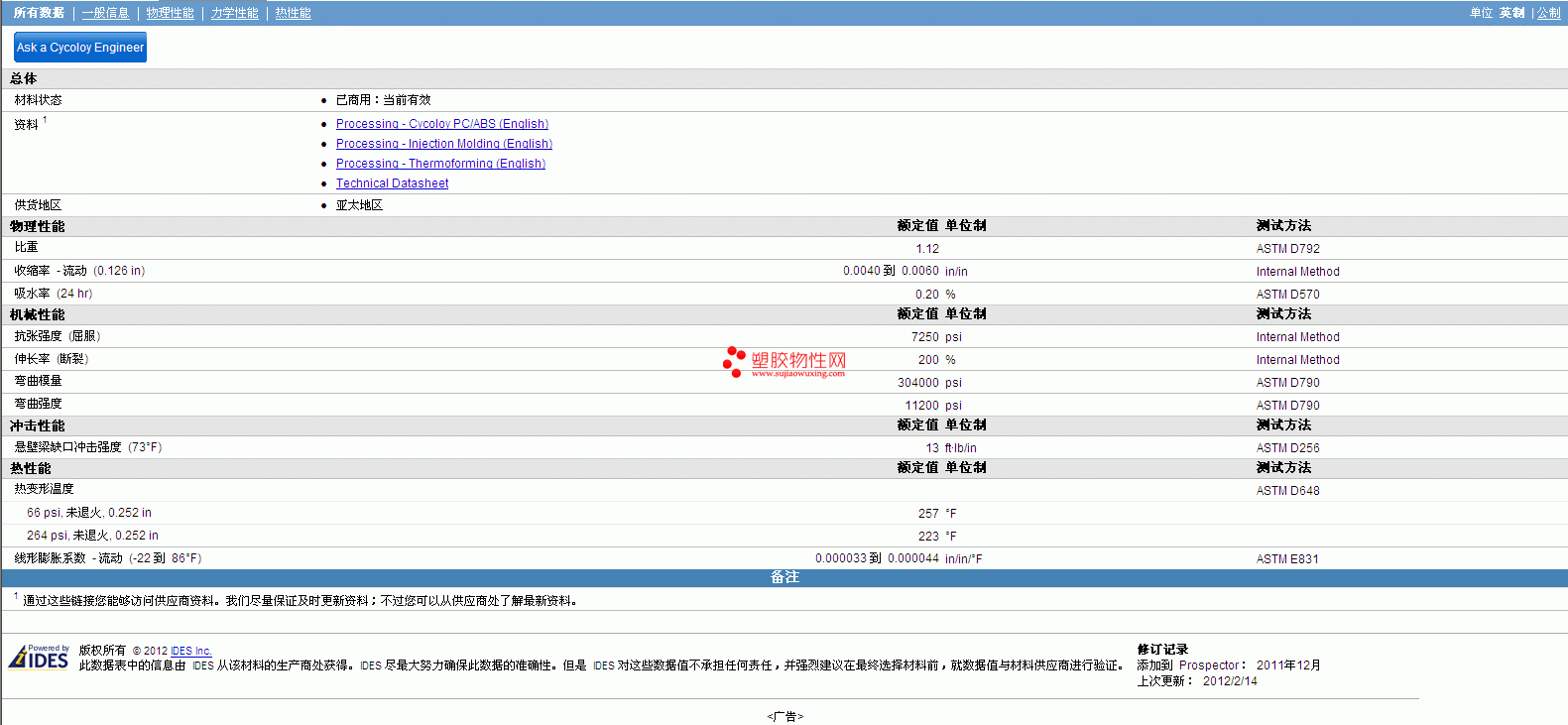Switch units to 公制
Image resolution: width=1568 pixels, height=725 pixels.
click(x=1548, y=13)
